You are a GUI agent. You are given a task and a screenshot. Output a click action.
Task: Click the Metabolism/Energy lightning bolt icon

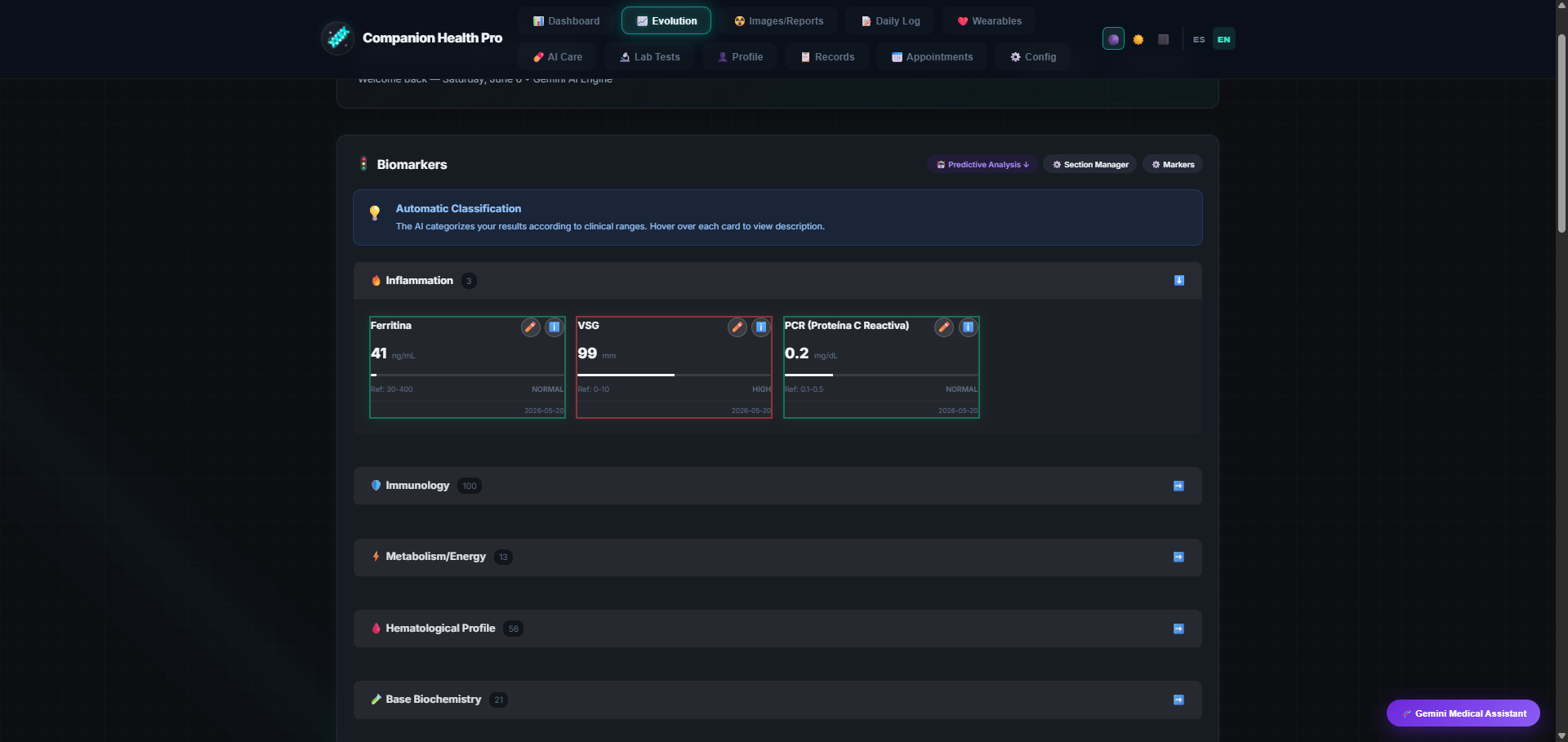[x=376, y=557]
